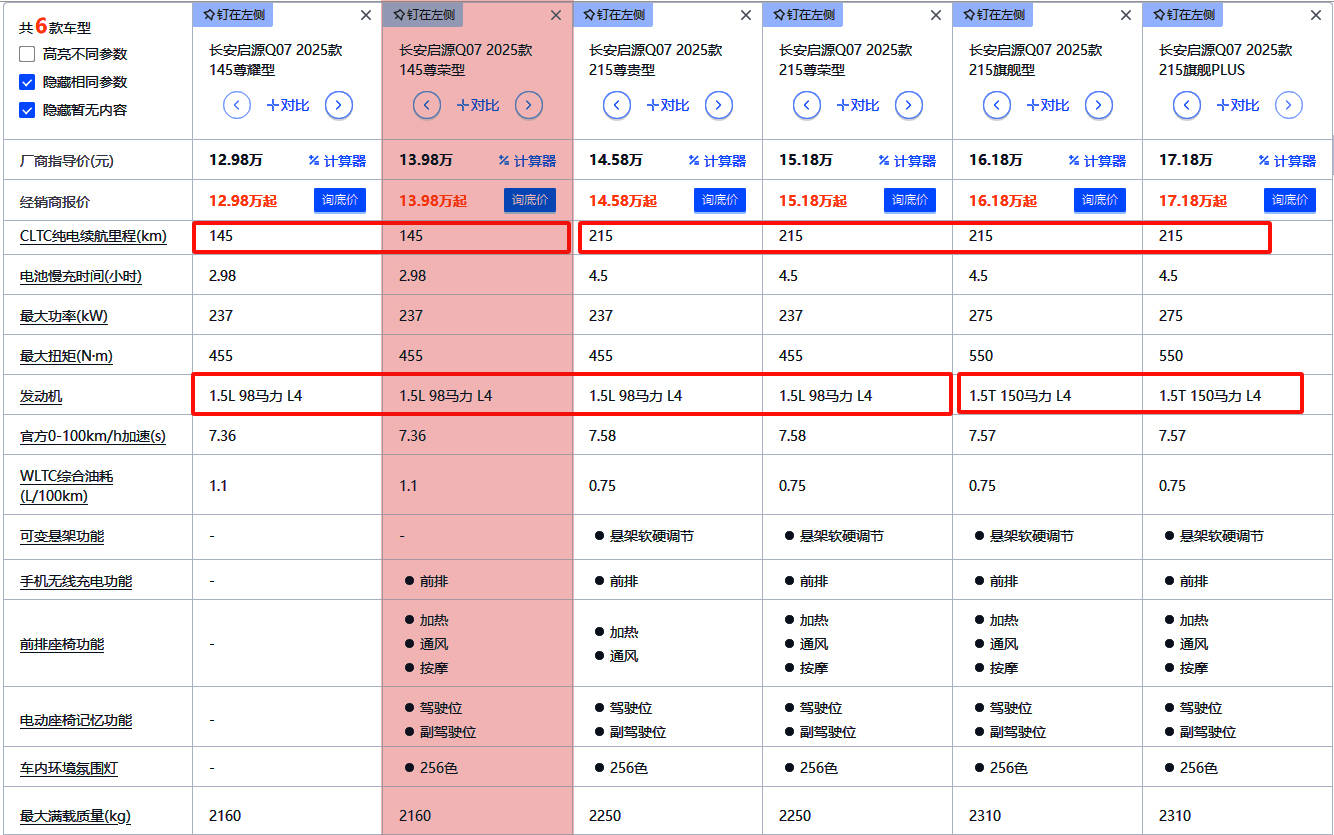Remove the 215尊荣型 column with X
The width and height of the screenshot is (1334, 835).
(936, 15)
